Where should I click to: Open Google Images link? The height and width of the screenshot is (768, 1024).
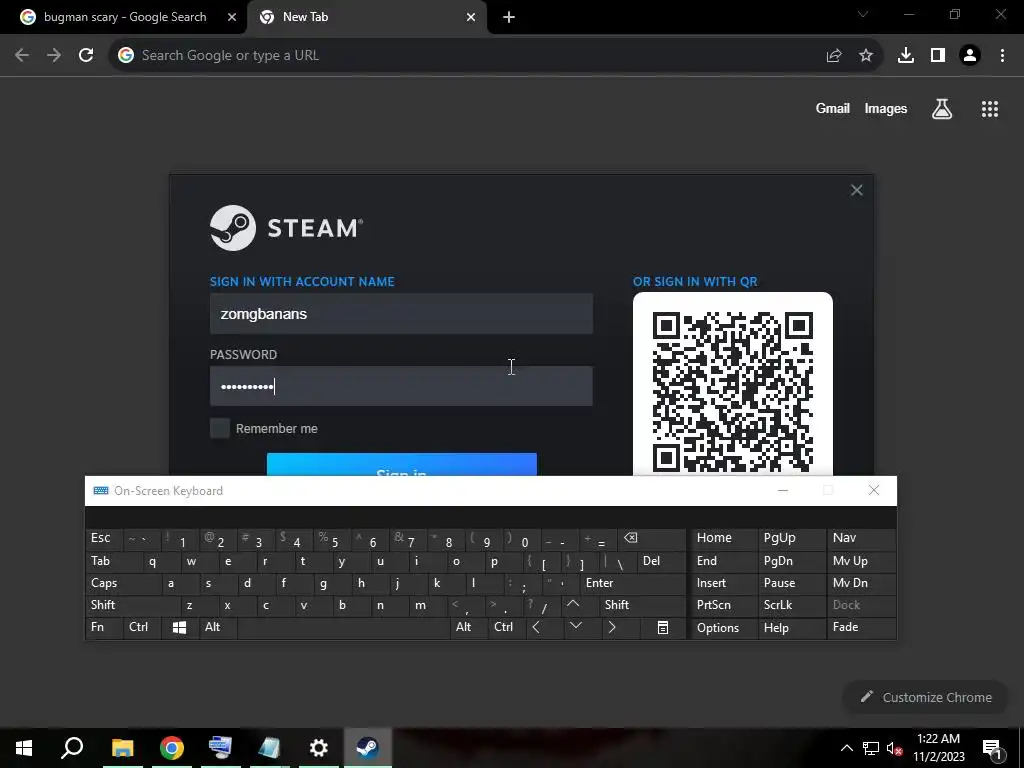886,109
